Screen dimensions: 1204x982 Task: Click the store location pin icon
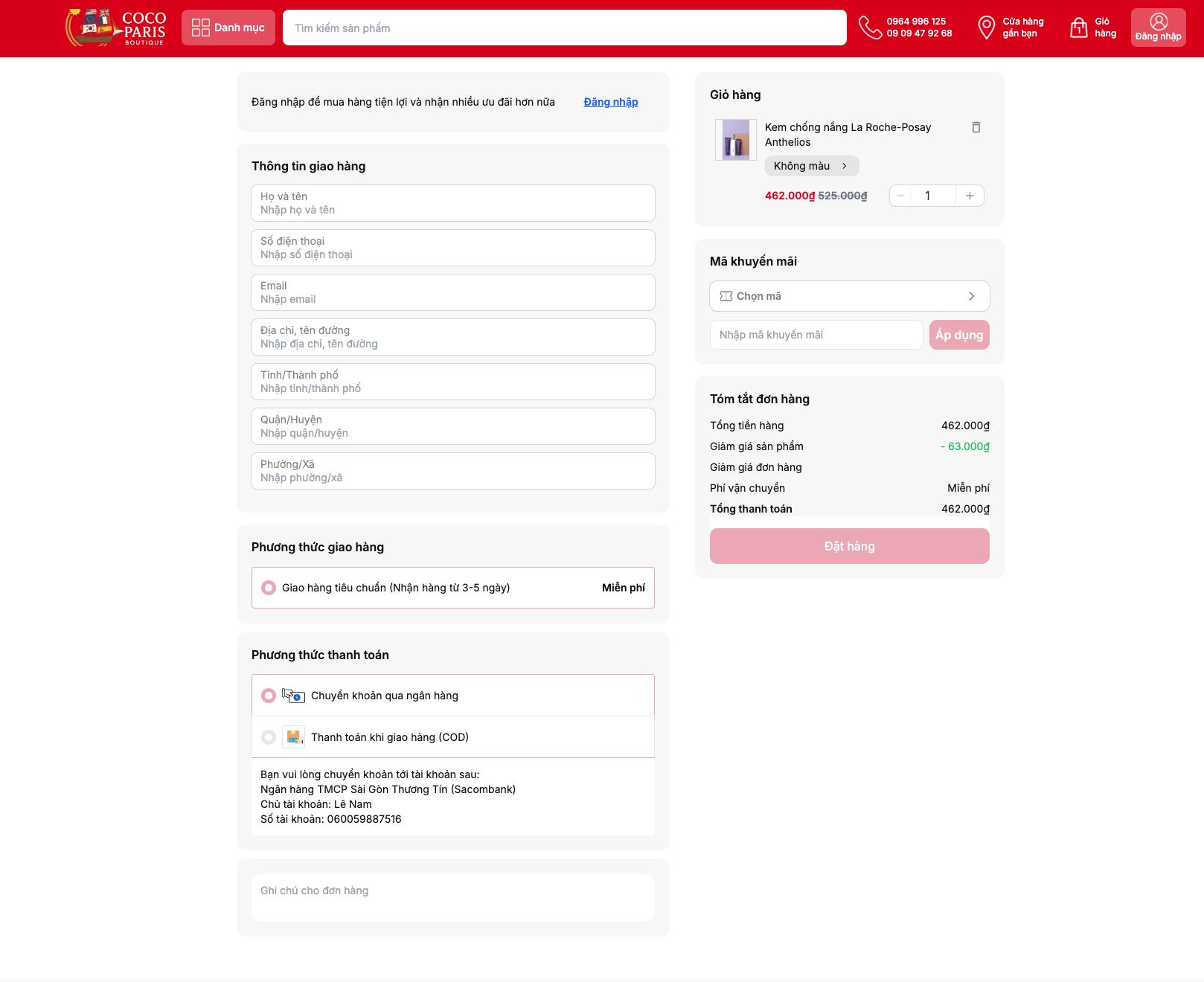pos(986,28)
